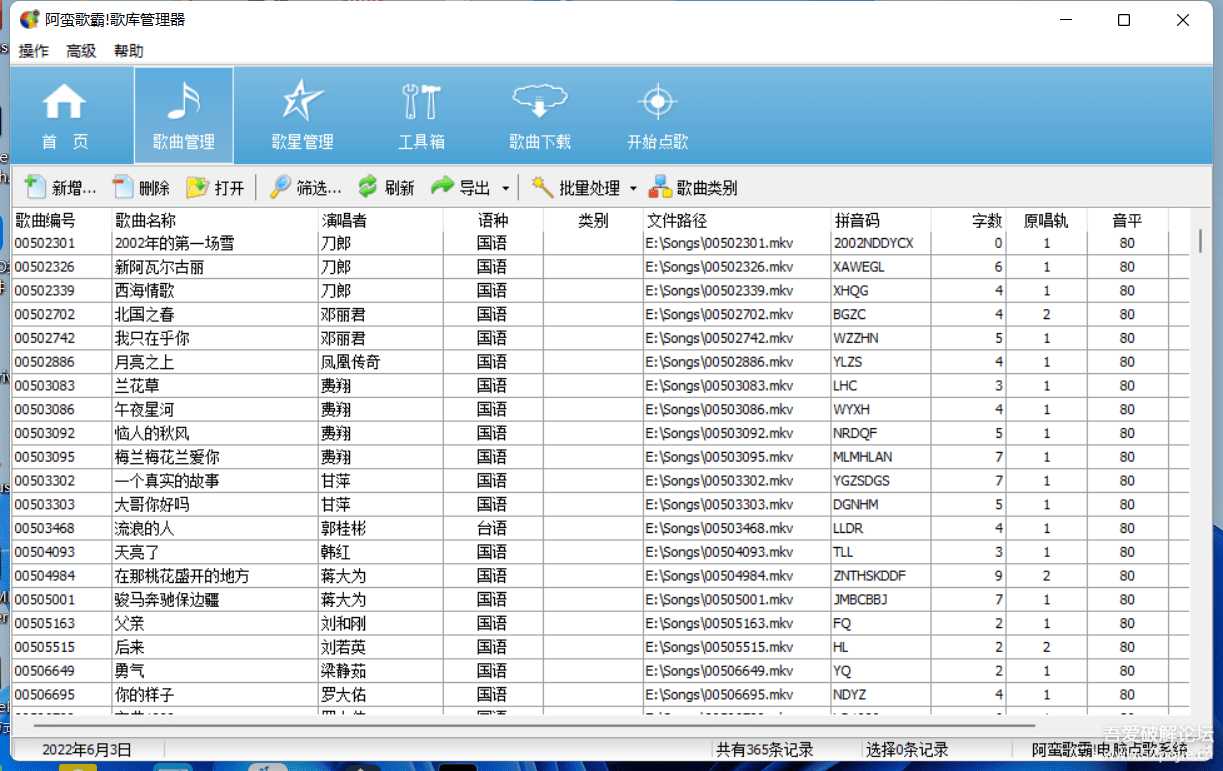Open the 操作 menu

tap(33, 51)
